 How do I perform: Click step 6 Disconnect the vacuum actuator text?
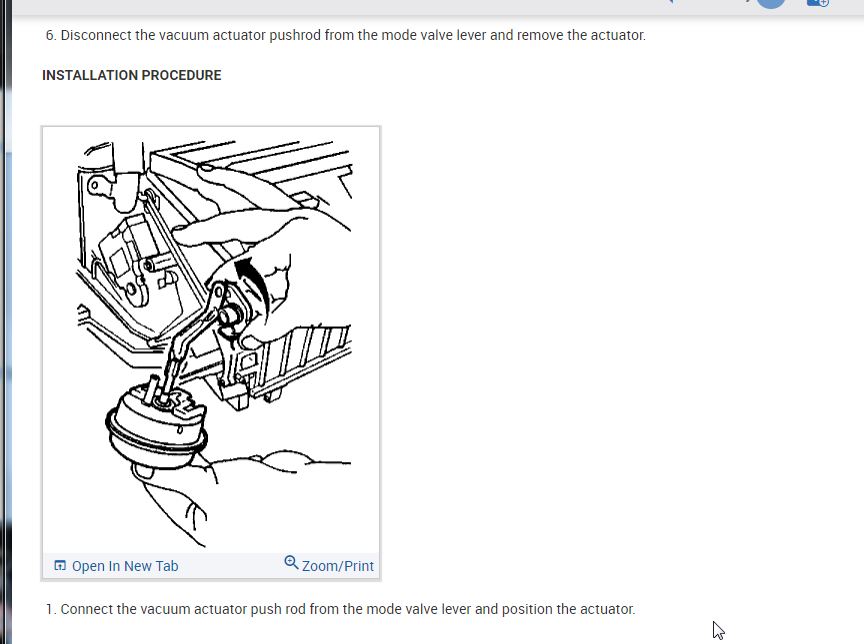[x=345, y=35]
